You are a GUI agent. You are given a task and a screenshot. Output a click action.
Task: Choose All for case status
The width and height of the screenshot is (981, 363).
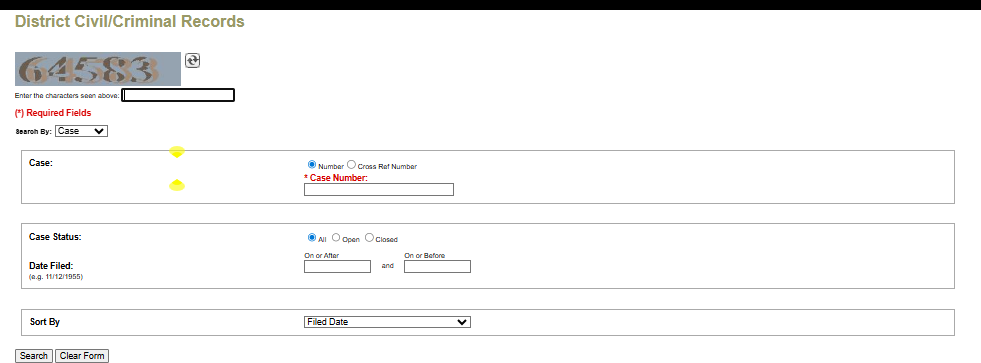[x=312, y=238]
